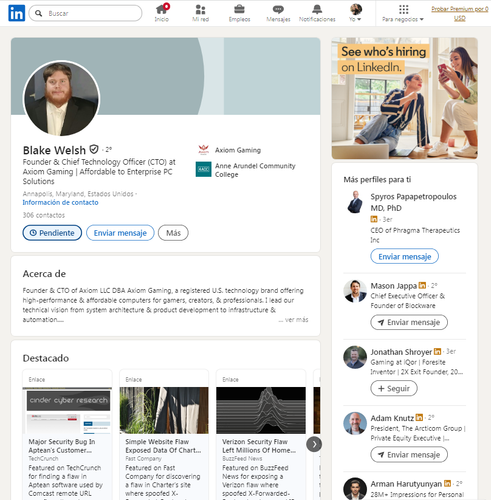Click Simple Website Flaw Exposed Data title
491x500 pixels.
pos(163,446)
